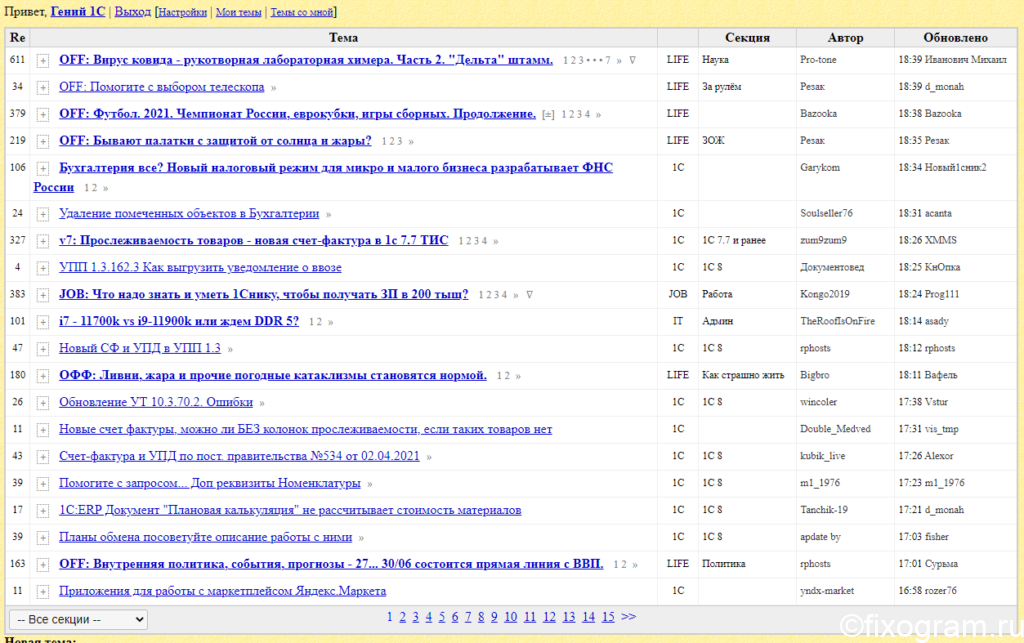
Task: Click the 18:39 Иванович Михаил update cell
Action: [x=952, y=59]
